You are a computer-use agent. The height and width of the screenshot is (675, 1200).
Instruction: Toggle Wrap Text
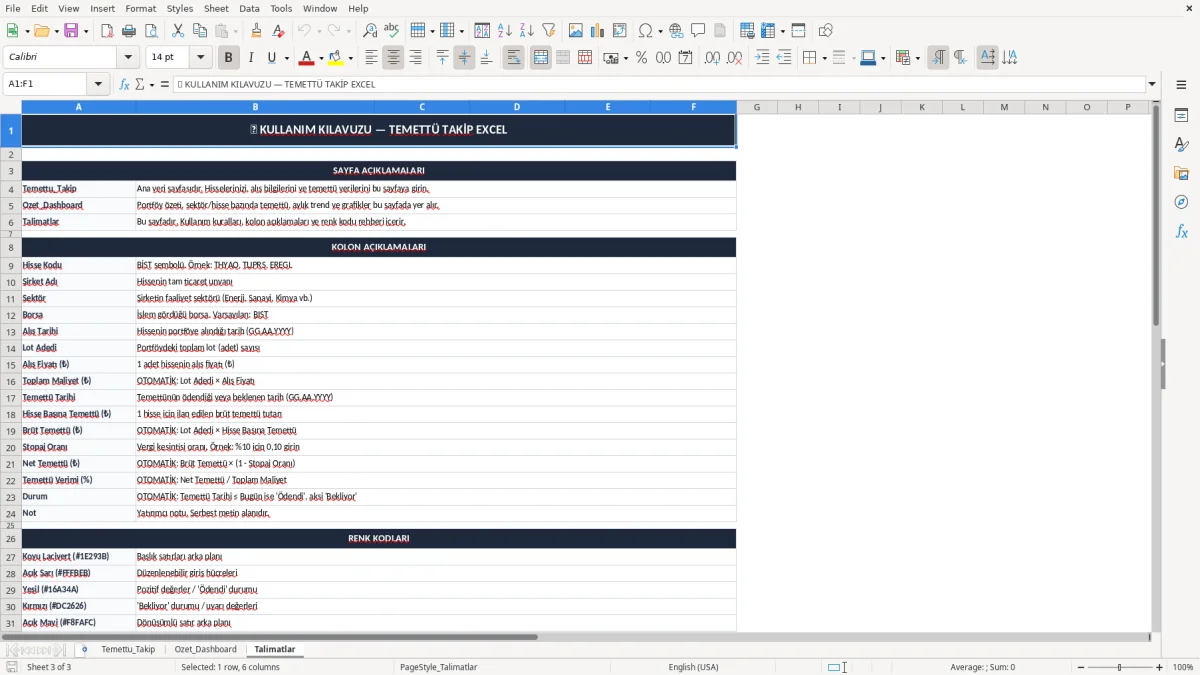click(x=513, y=58)
